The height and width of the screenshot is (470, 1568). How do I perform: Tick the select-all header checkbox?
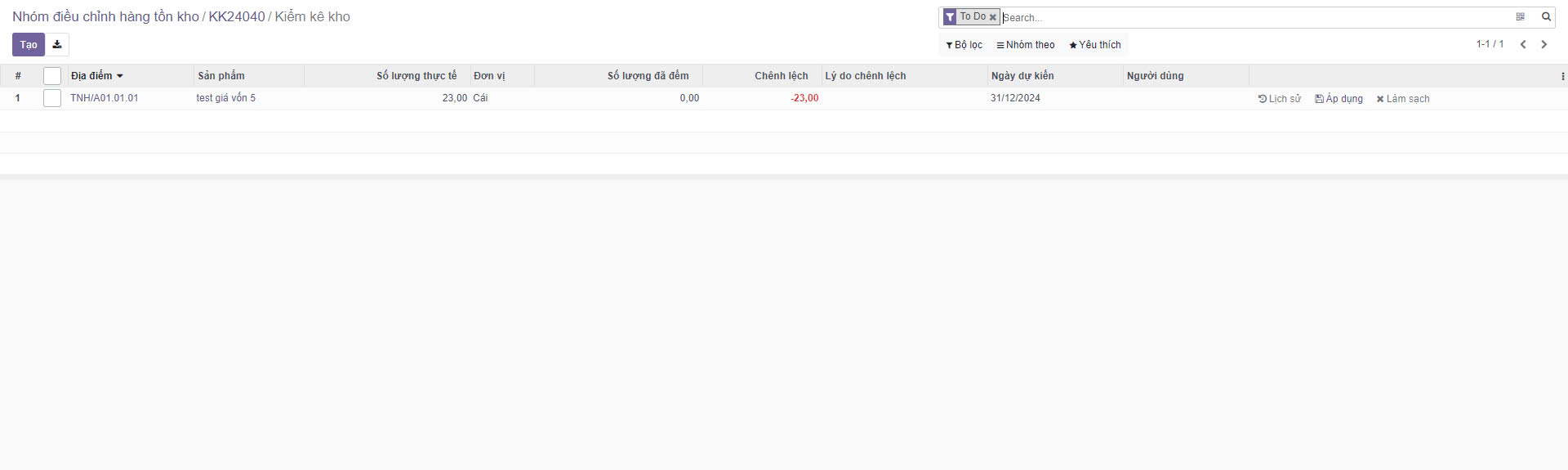(x=52, y=76)
